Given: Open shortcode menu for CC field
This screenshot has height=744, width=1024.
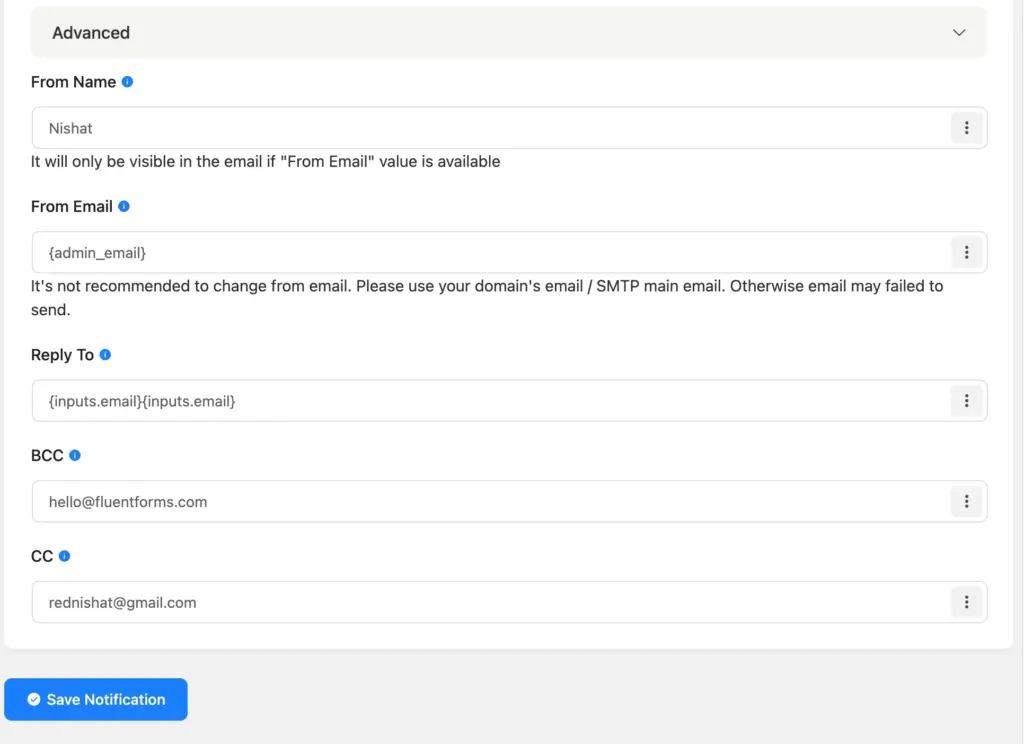Looking at the screenshot, I should click(x=966, y=602).
